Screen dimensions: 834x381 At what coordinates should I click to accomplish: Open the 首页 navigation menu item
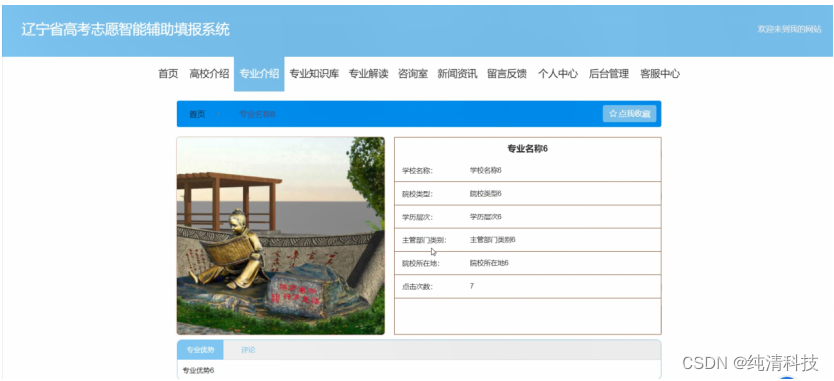168,74
